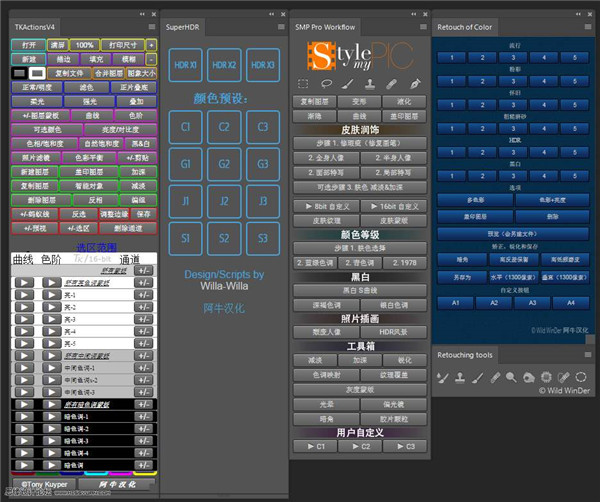Collapse the TKActionsV4 panel with double arrows

click(x=142, y=14)
